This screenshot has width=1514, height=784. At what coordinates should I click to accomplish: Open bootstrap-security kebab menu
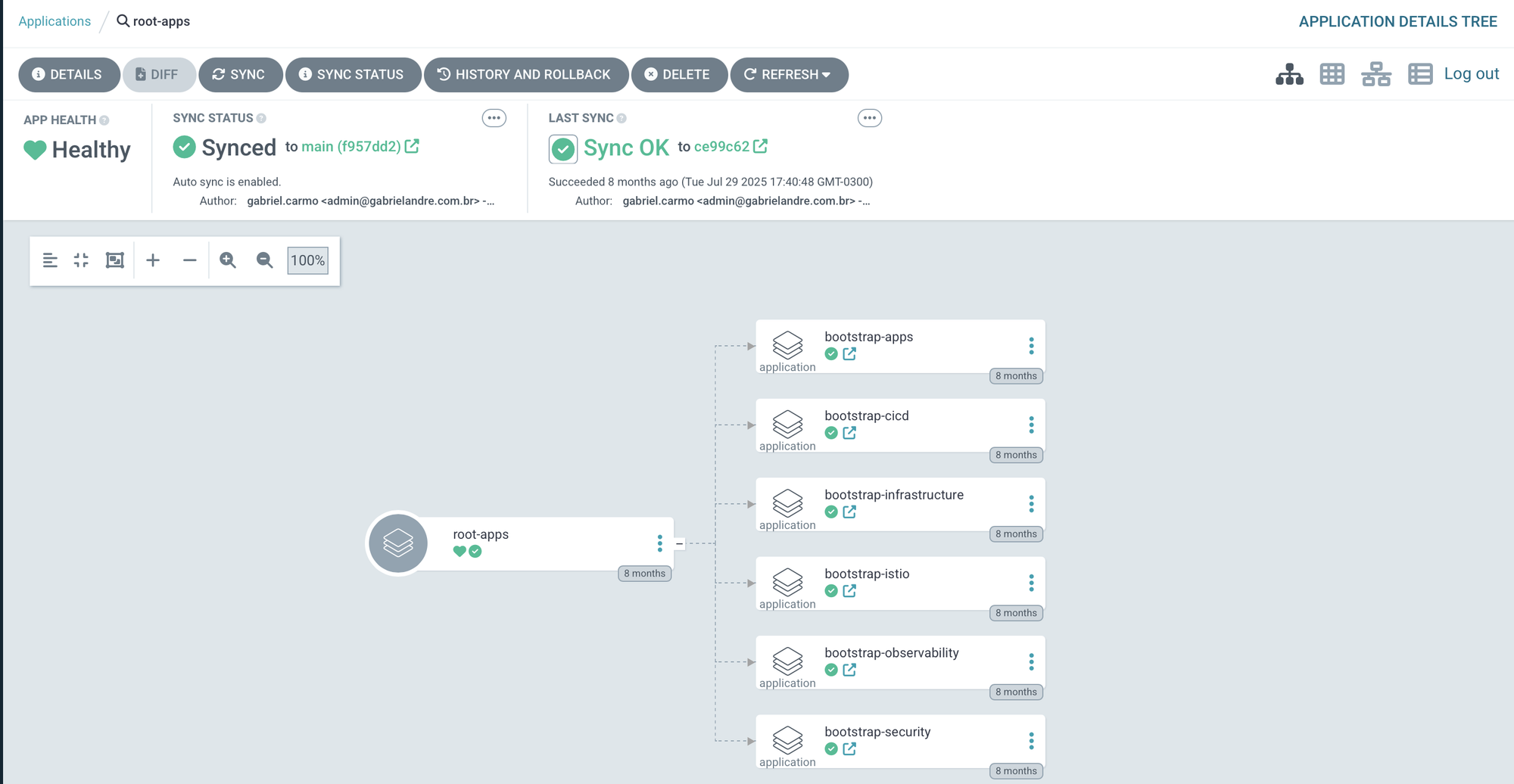(1031, 741)
